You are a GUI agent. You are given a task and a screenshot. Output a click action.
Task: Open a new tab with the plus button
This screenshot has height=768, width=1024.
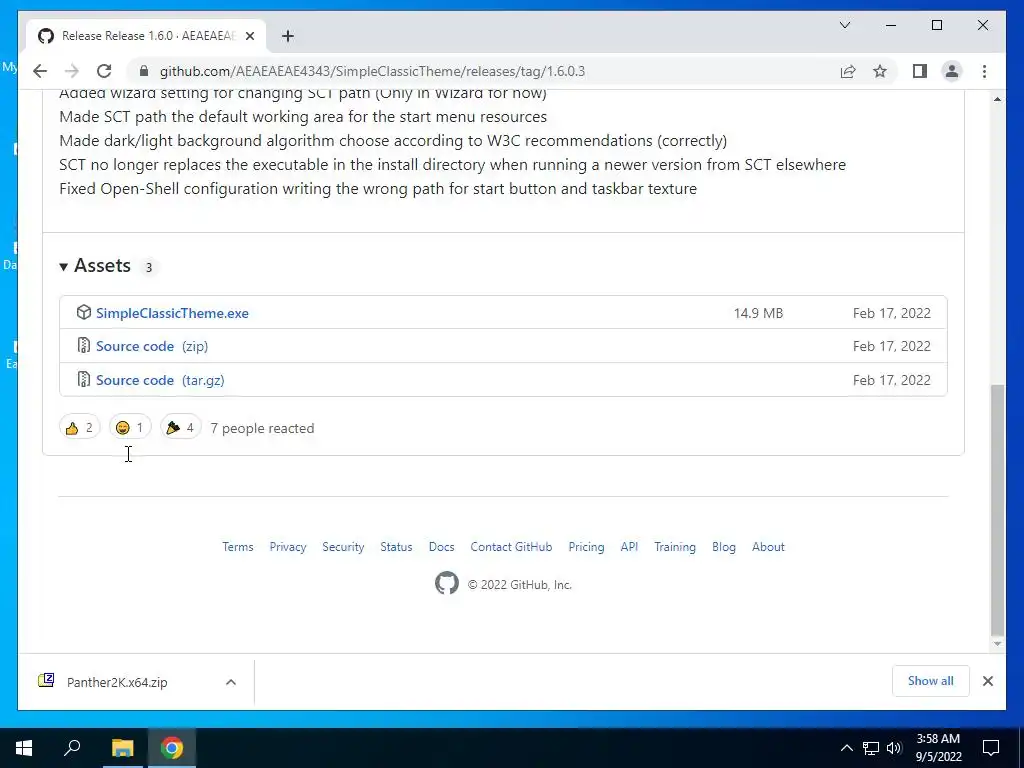(x=287, y=36)
